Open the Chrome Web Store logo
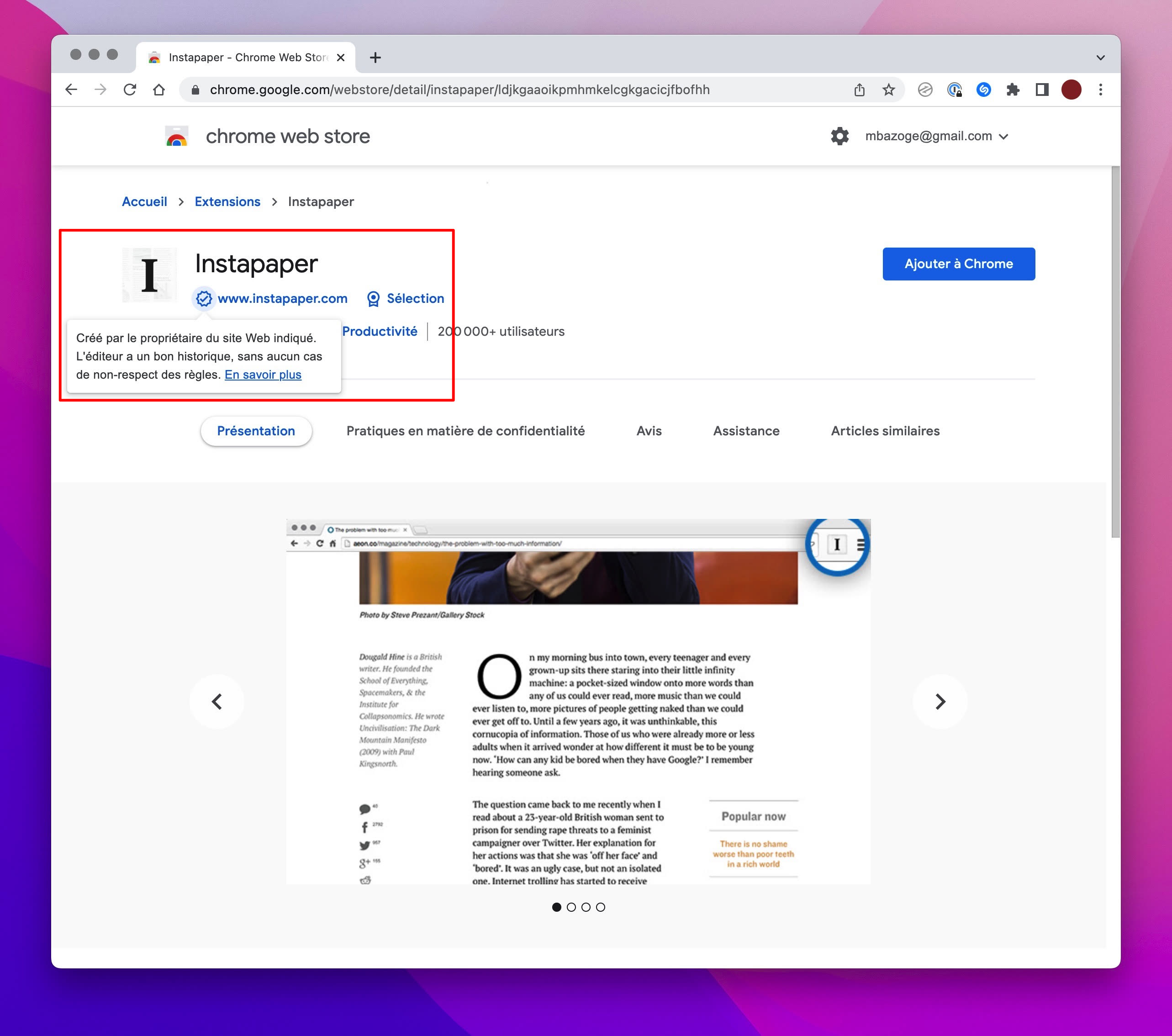The image size is (1172, 1036). click(178, 136)
